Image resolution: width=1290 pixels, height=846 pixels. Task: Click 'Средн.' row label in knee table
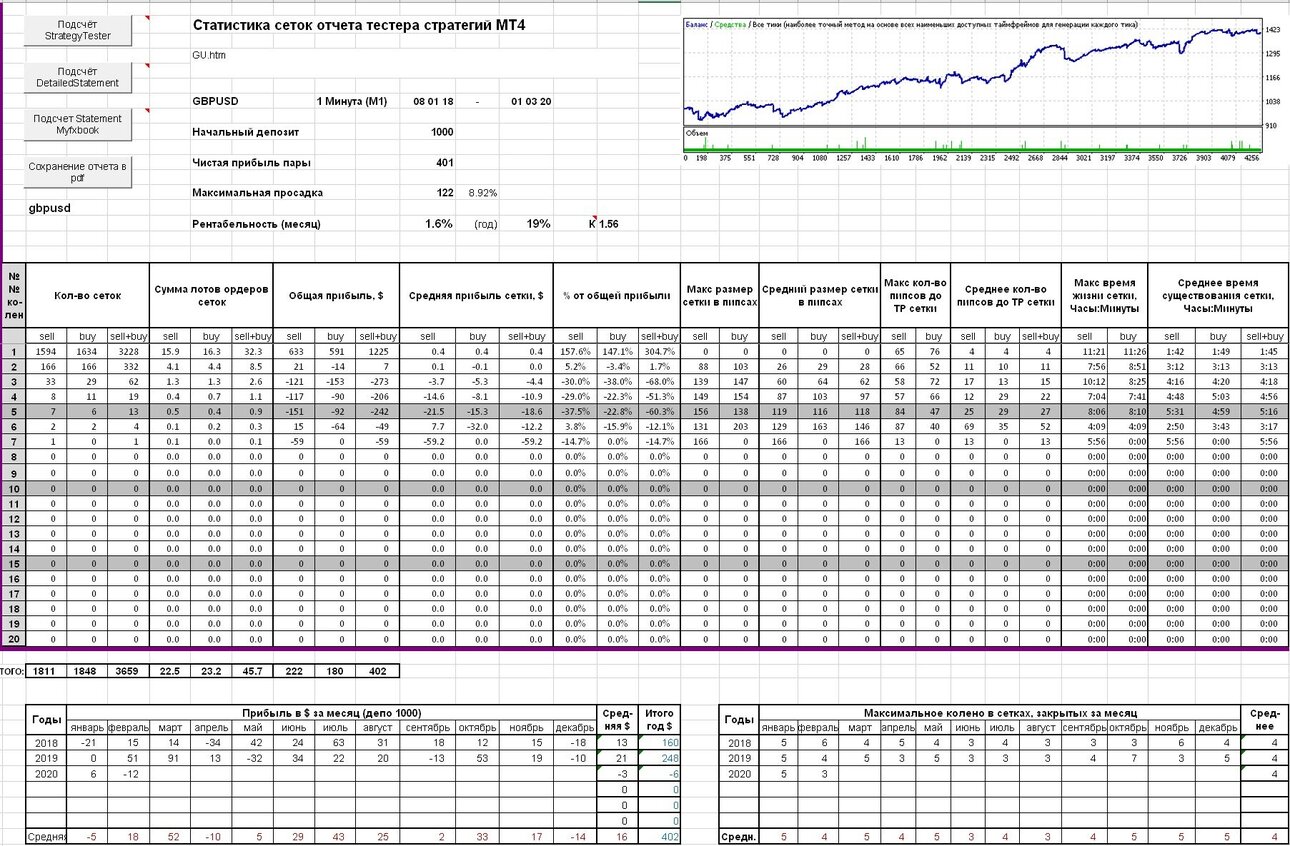pyautogui.click(x=739, y=836)
